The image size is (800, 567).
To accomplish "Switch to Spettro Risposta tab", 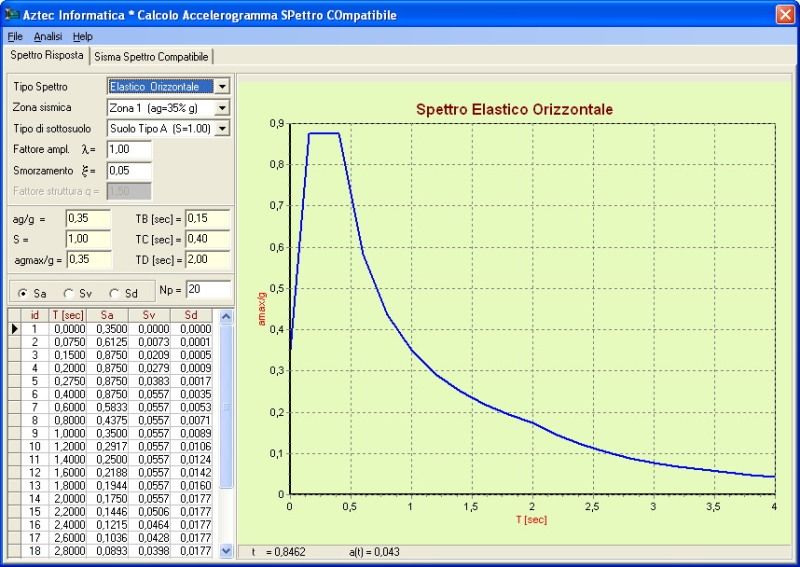I will 46,55.
